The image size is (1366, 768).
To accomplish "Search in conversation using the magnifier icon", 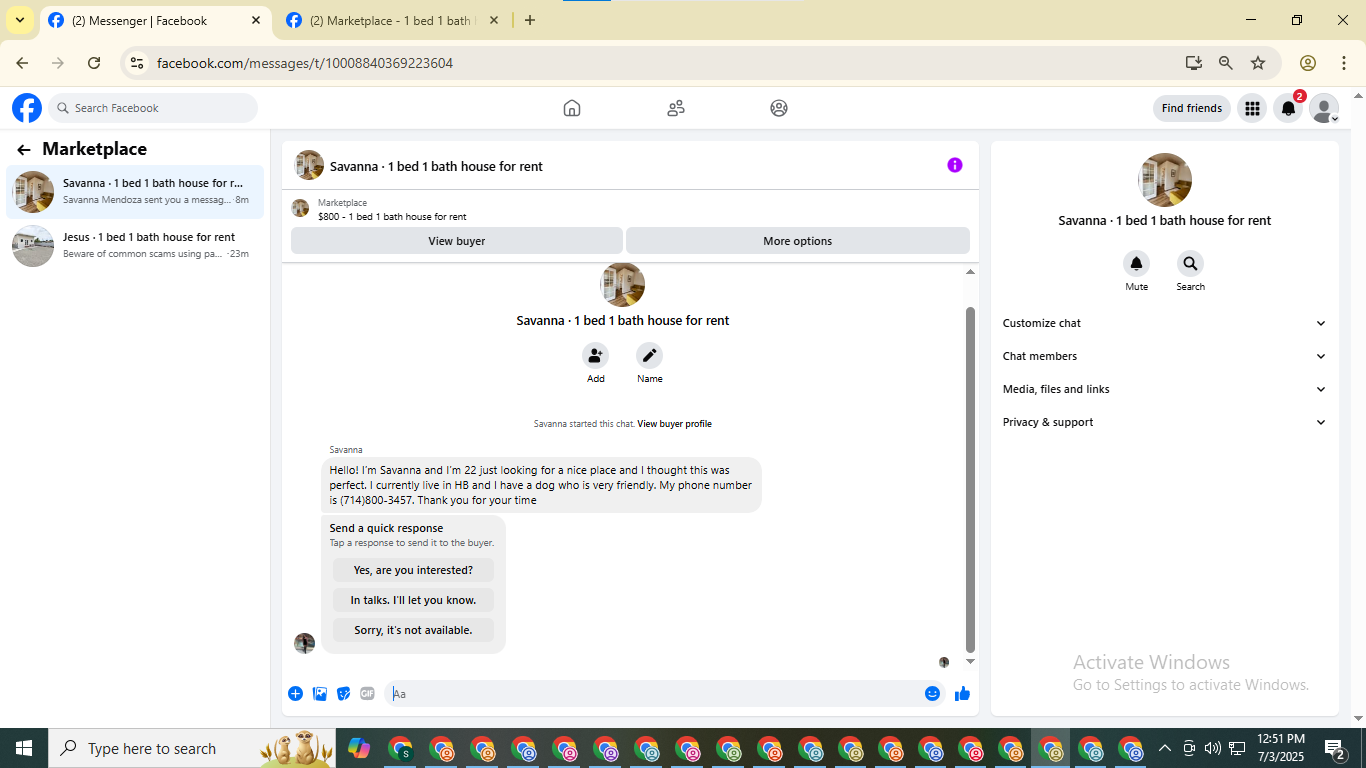I will click(1190, 264).
